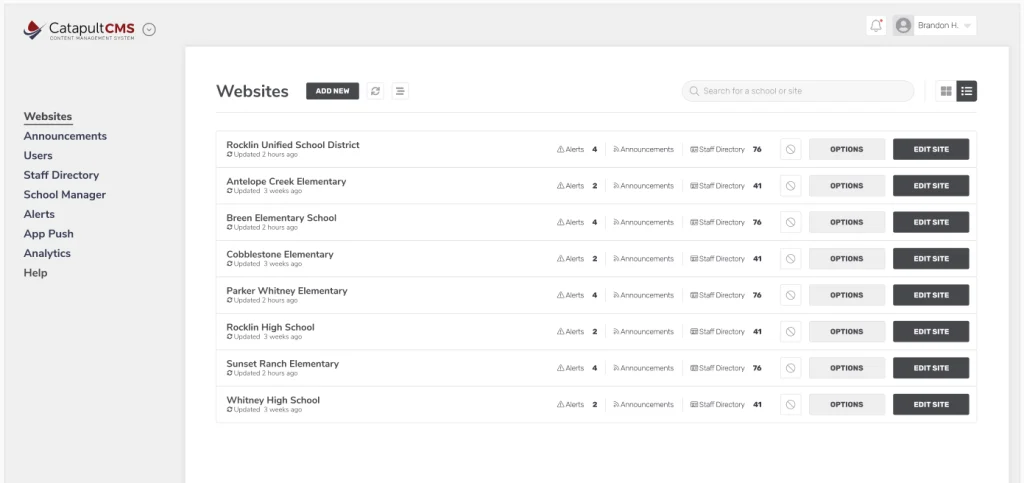Open Analytics in sidebar
The height and width of the screenshot is (483, 1024).
pos(47,253)
